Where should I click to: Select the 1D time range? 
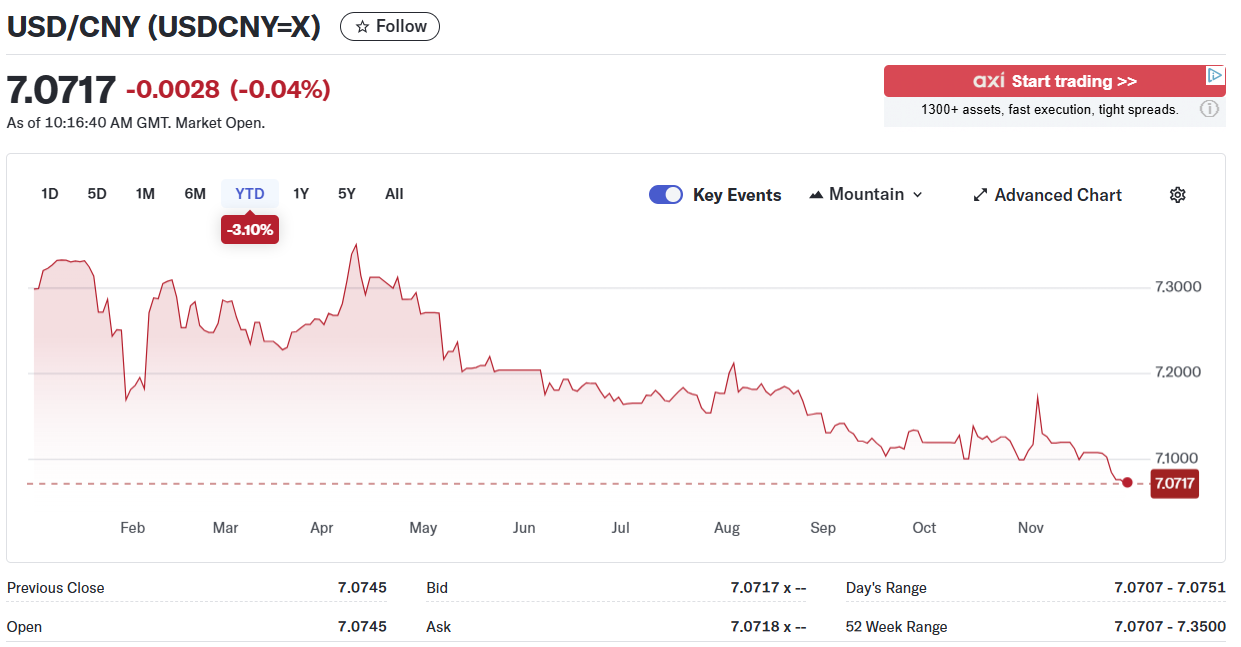click(x=50, y=194)
